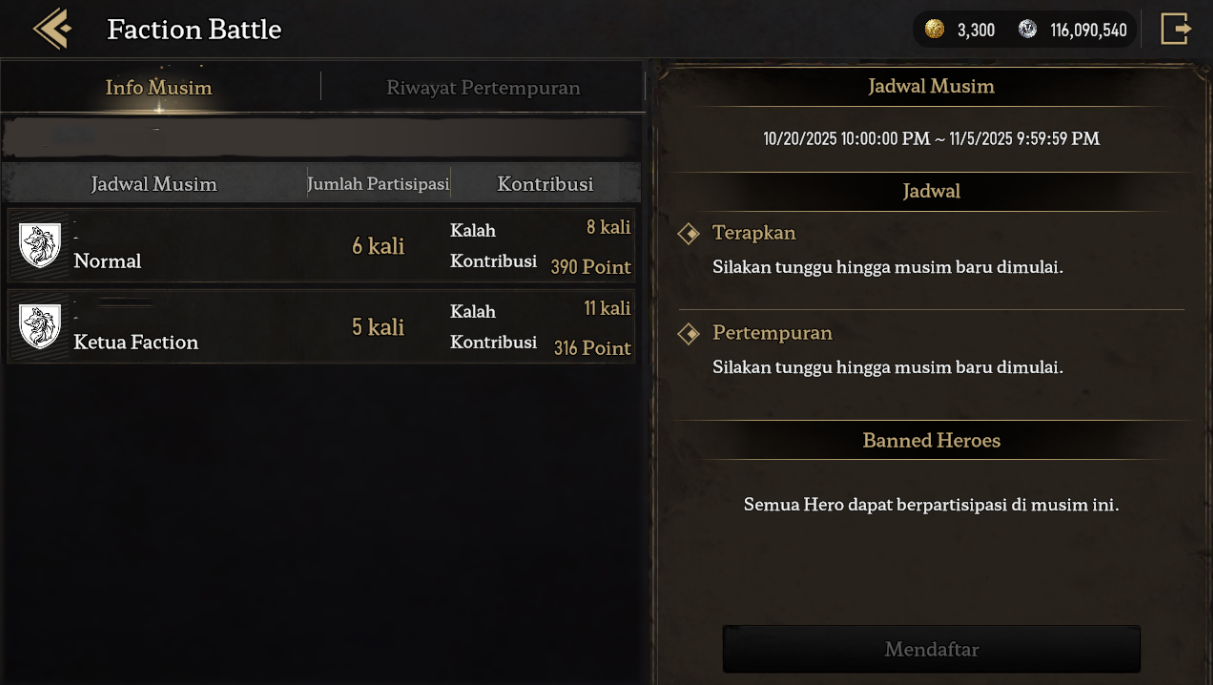
Task: Click the gold coin currency icon
Action: point(934,30)
